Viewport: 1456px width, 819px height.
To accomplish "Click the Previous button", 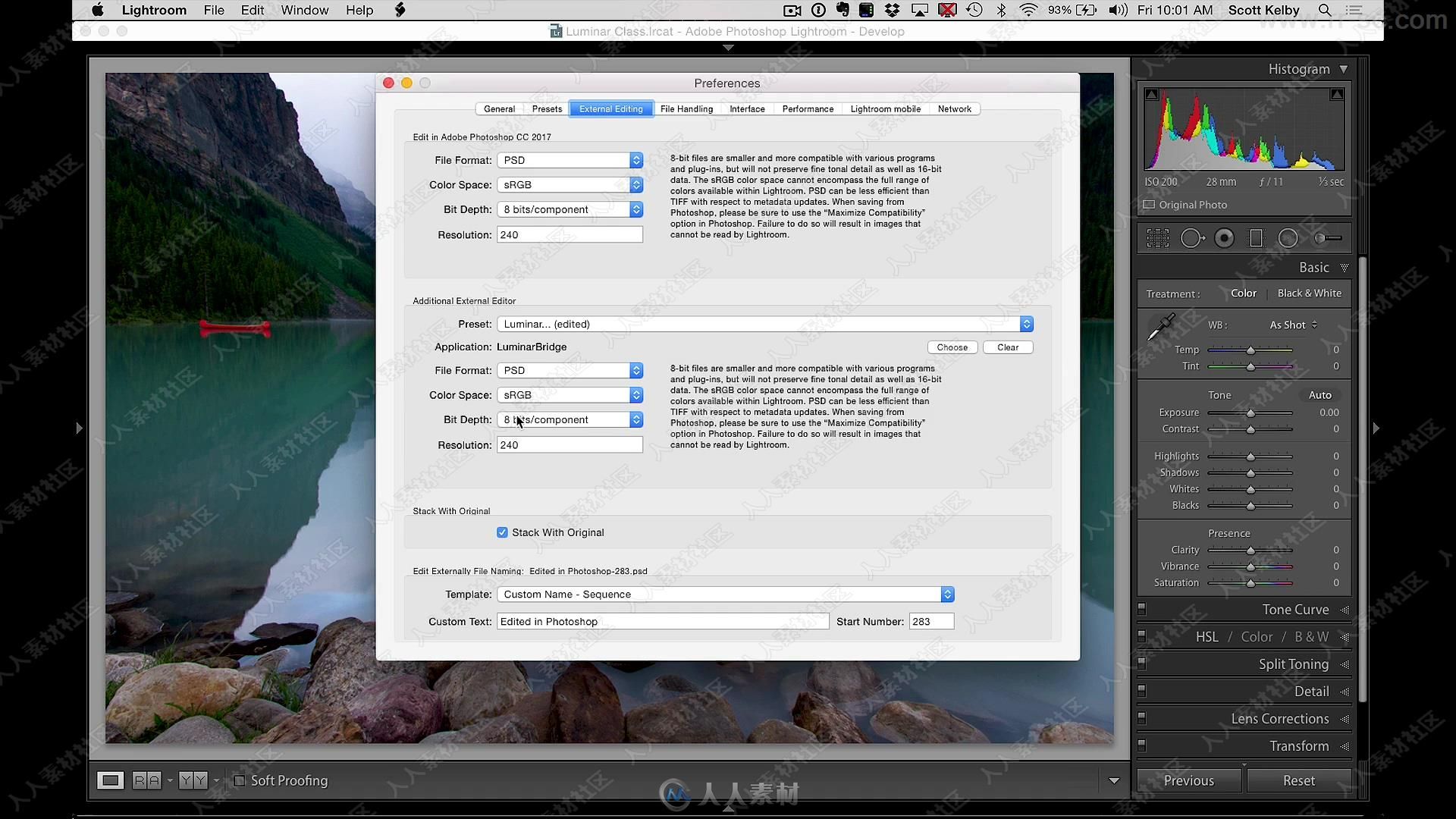I will tap(1188, 780).
